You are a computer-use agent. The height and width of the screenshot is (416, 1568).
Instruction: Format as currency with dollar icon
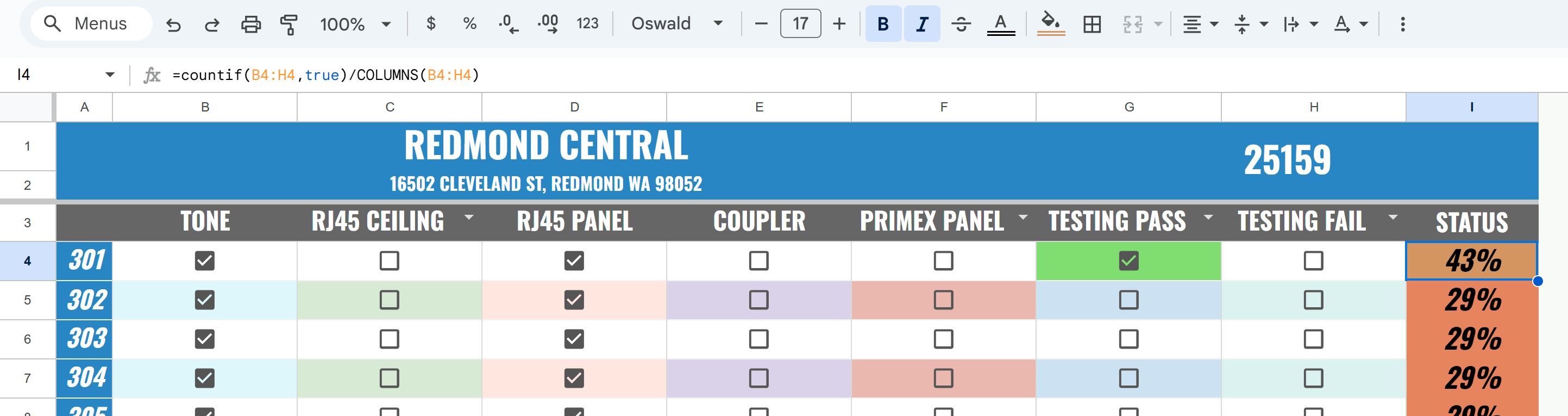click(x=431, y=24)
